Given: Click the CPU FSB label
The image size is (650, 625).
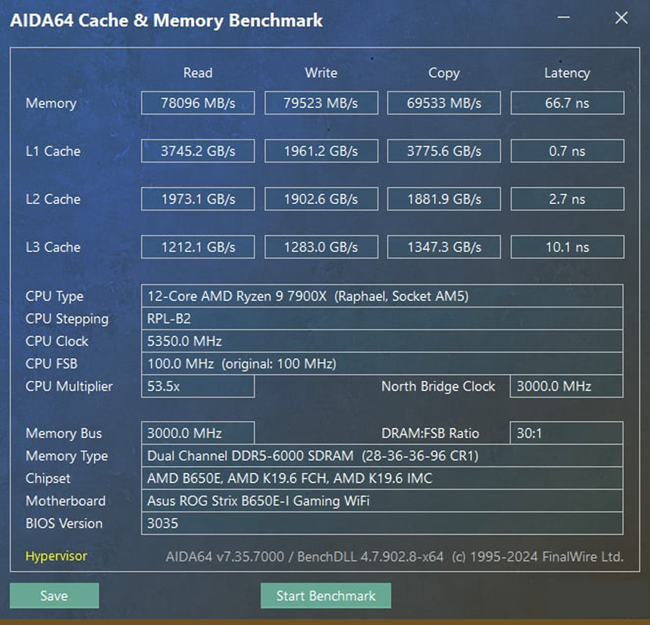Looking at the screenshot, I should coord(51,363).
